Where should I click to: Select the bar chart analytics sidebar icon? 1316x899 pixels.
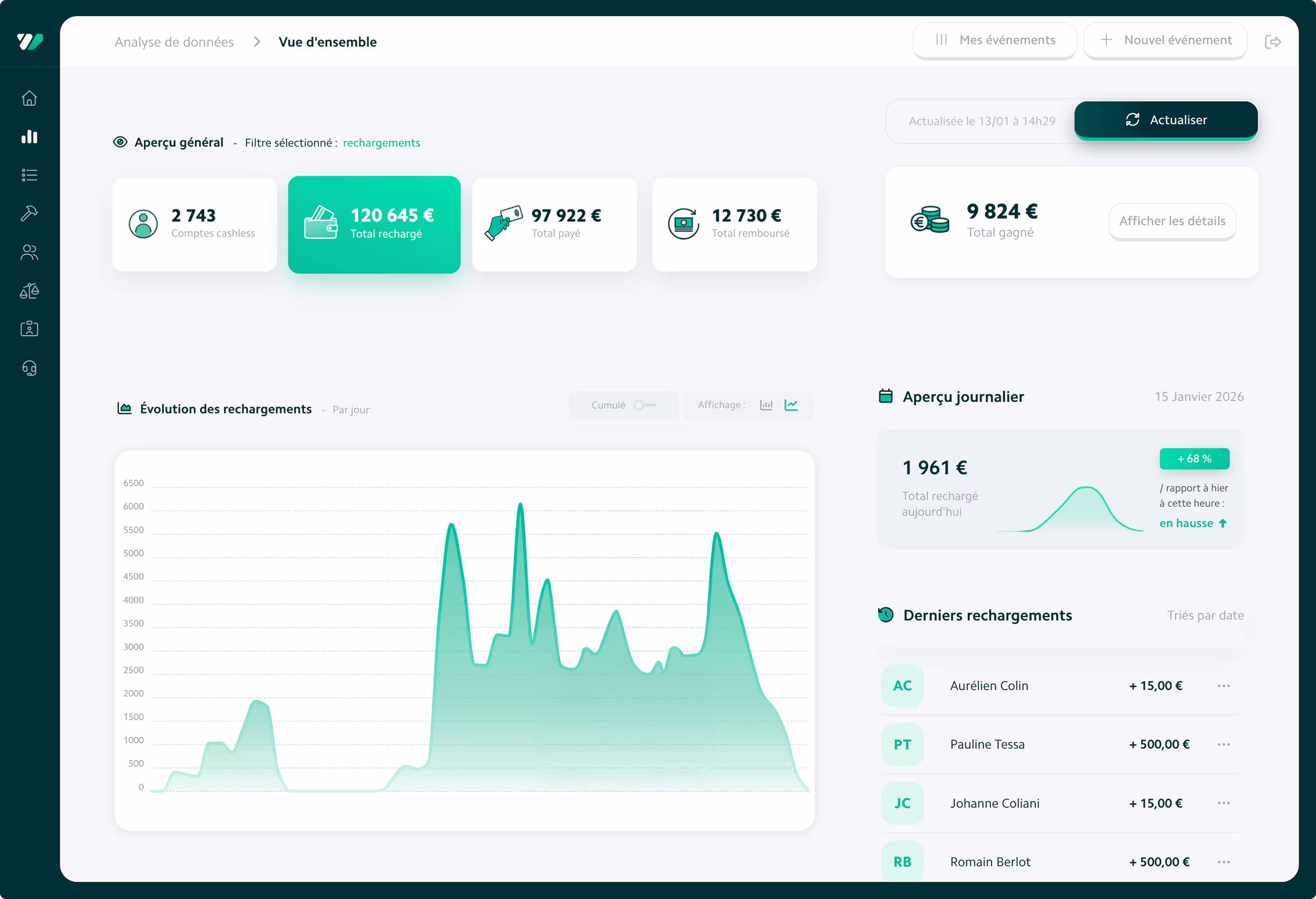(x=29, y=137)
